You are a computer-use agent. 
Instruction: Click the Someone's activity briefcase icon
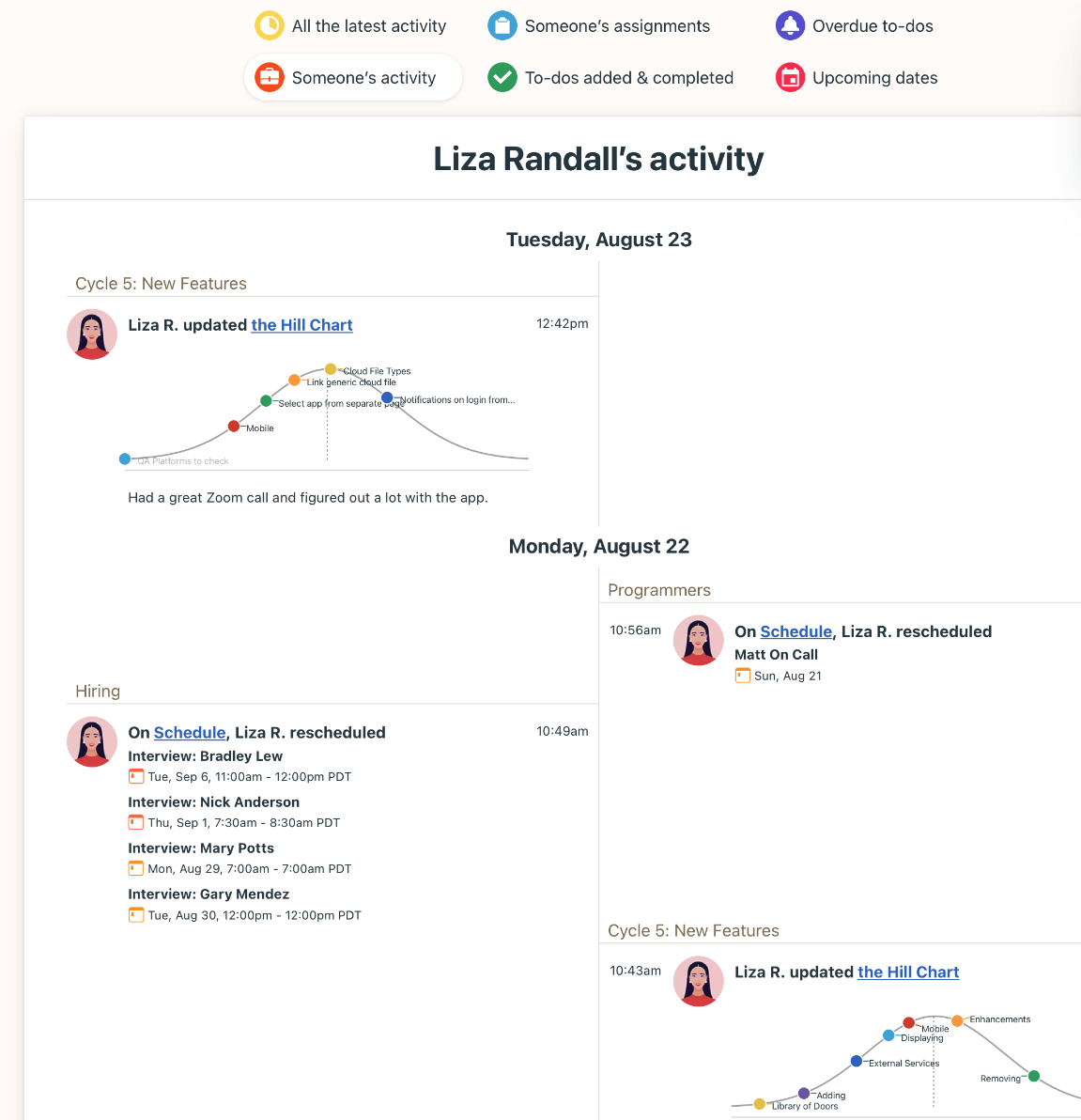click(270, 77)
